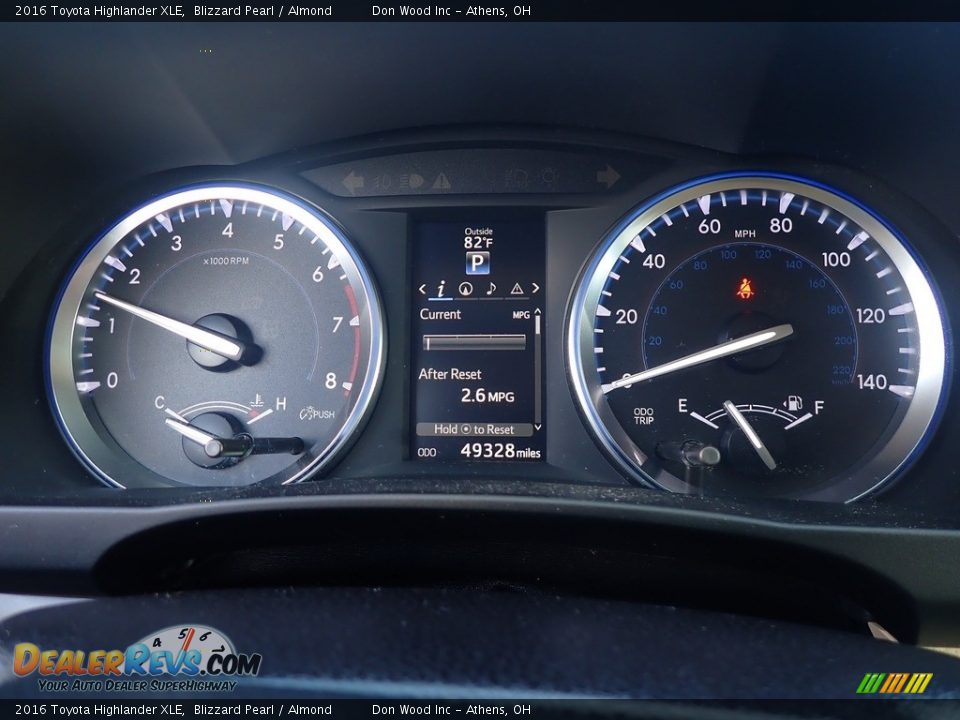Click right chevron after the warning tab
The image size is (960, 720).
[536, 288]
